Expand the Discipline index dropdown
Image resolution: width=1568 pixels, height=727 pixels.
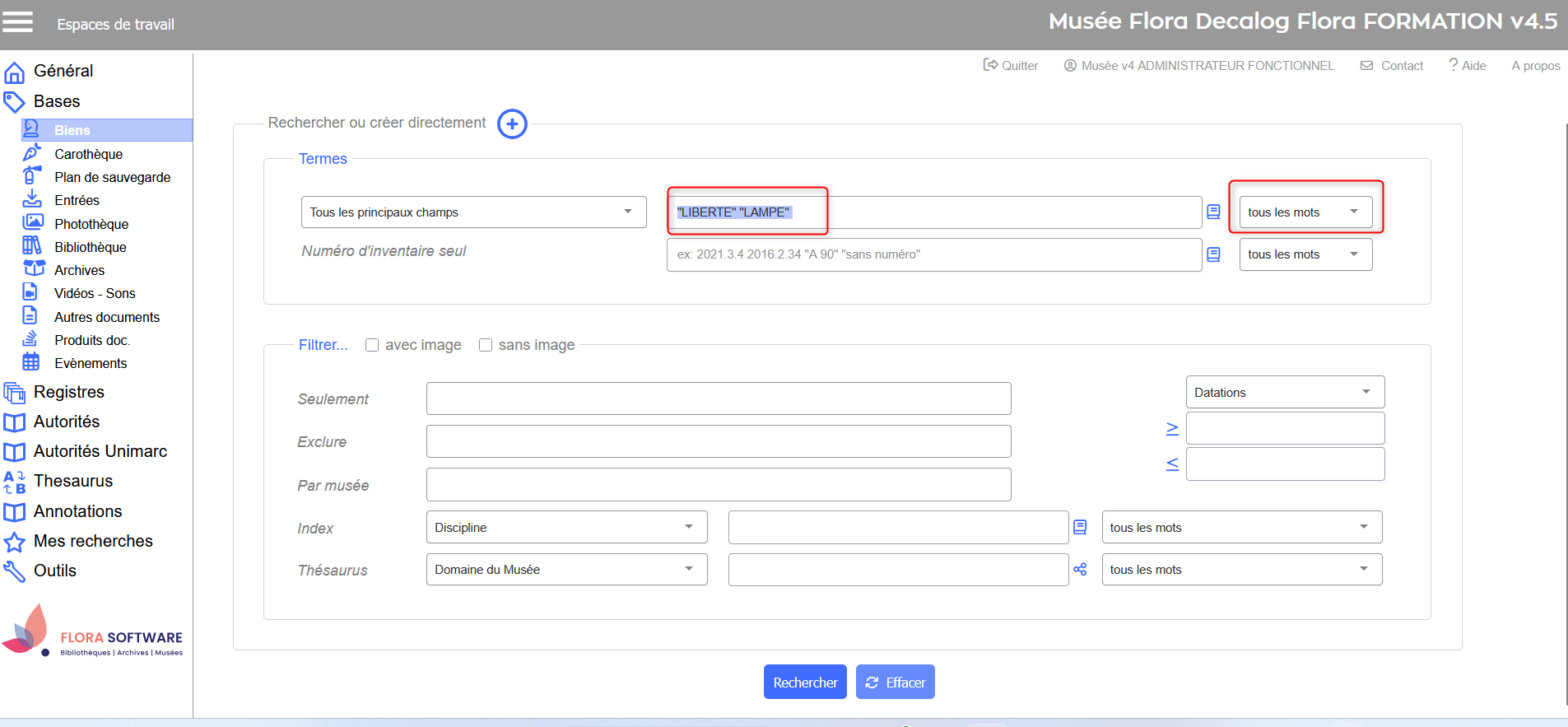click(x=566, y=528)
